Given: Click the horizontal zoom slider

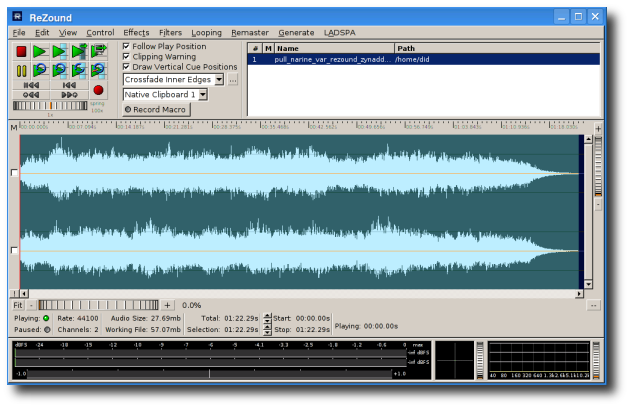Looking at the screenshot, I should pos(98,305).
